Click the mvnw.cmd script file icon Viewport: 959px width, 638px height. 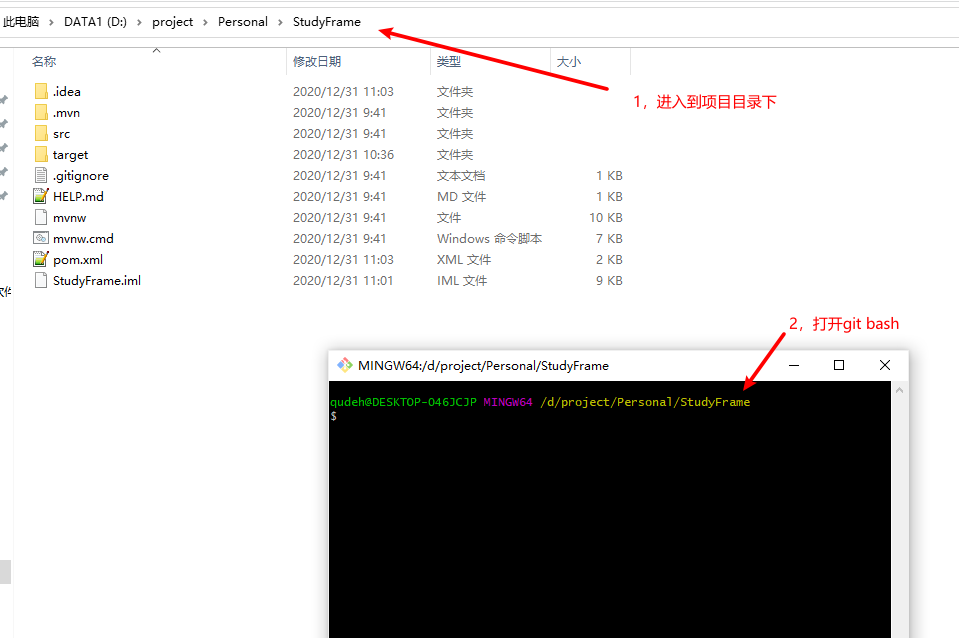pos(41,238)
